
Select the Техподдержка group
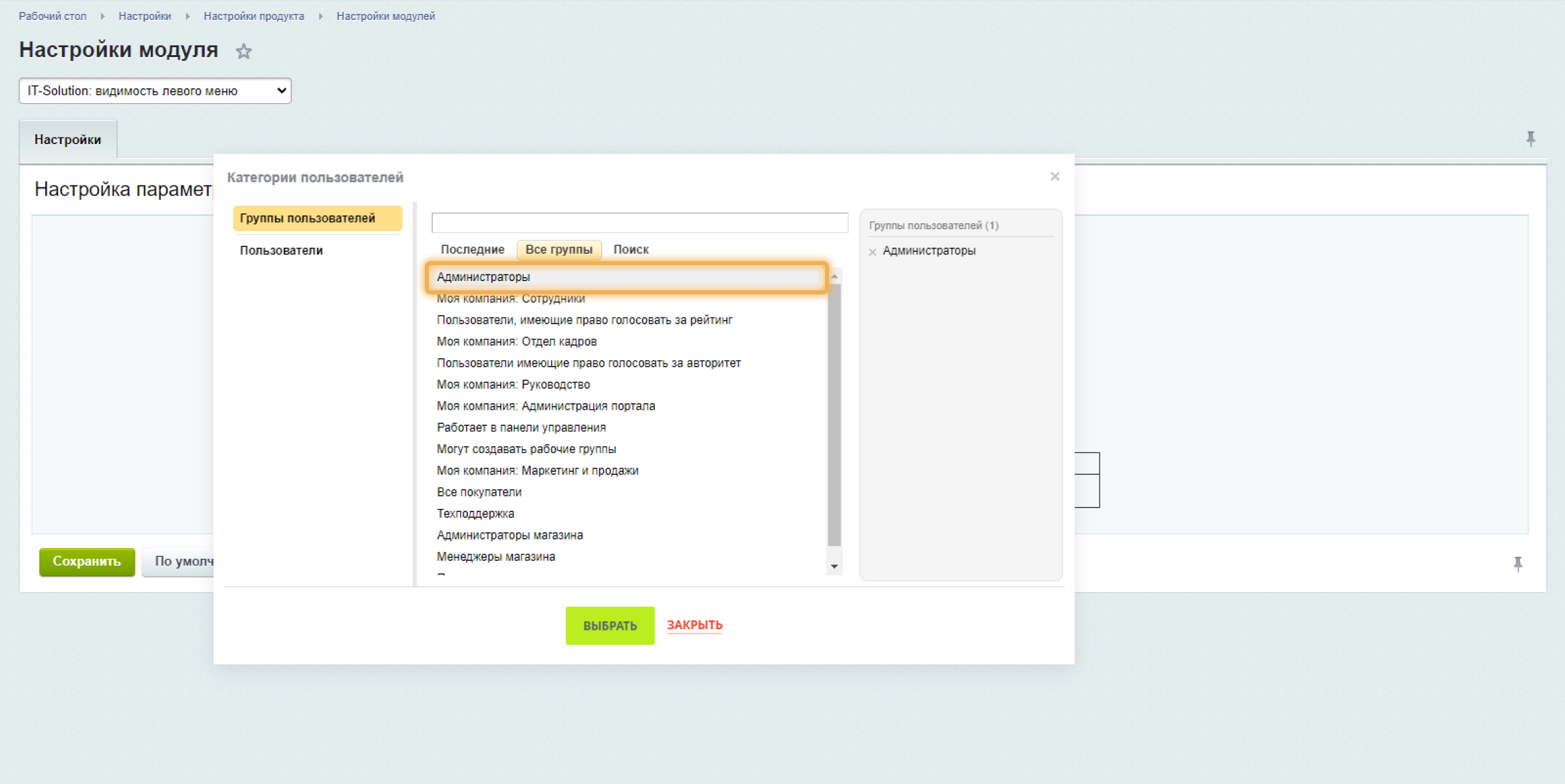point(475,514)
